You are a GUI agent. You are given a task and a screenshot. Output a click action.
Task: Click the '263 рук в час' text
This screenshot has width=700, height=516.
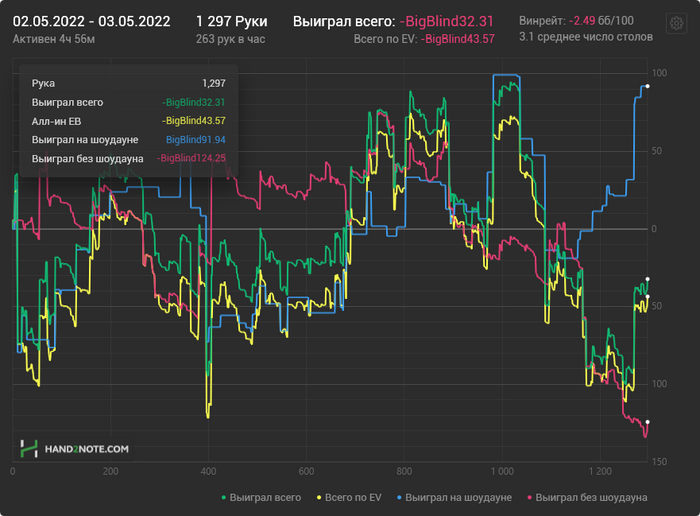[x=230, y=39]
